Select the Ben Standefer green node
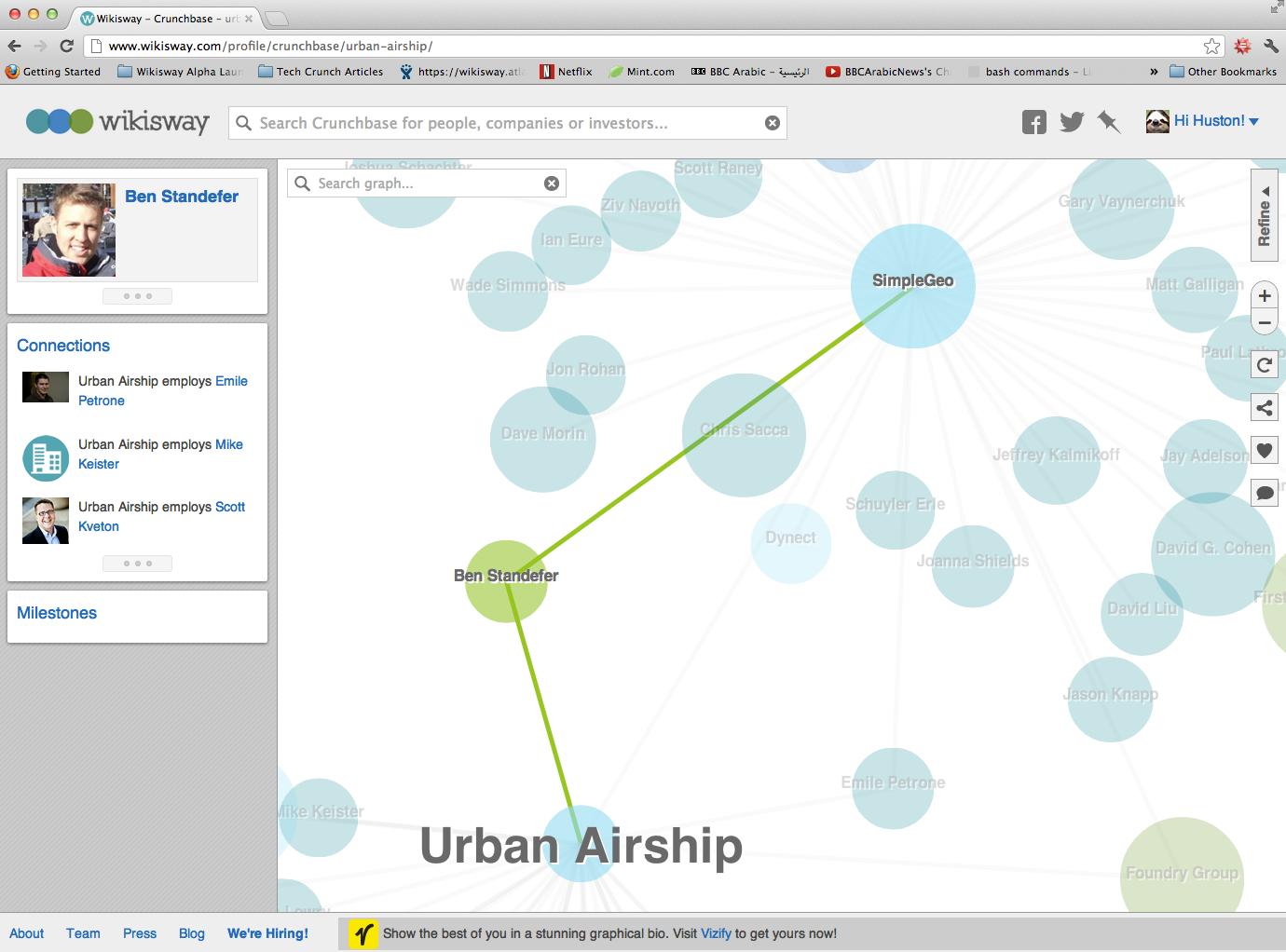 tap(506, 581)
